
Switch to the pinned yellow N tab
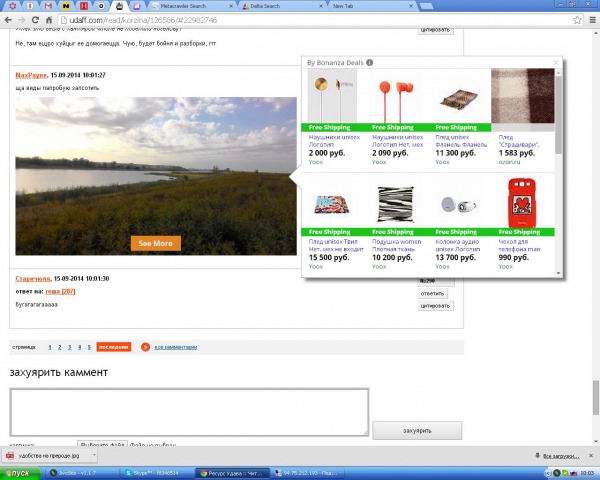click(66, 6)
